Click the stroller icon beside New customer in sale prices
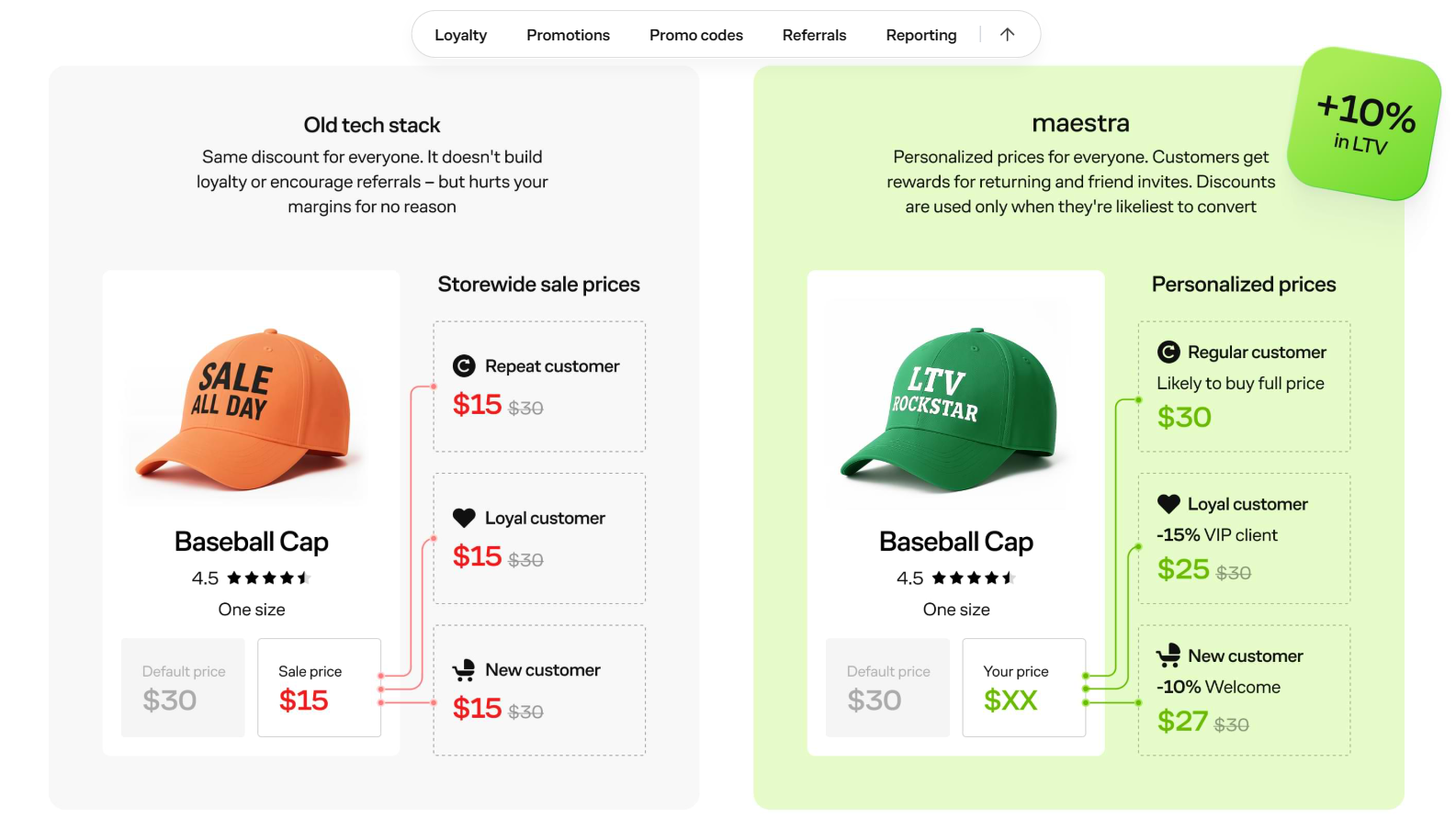This screenshot has width=1456, height=818. [464, 670]
